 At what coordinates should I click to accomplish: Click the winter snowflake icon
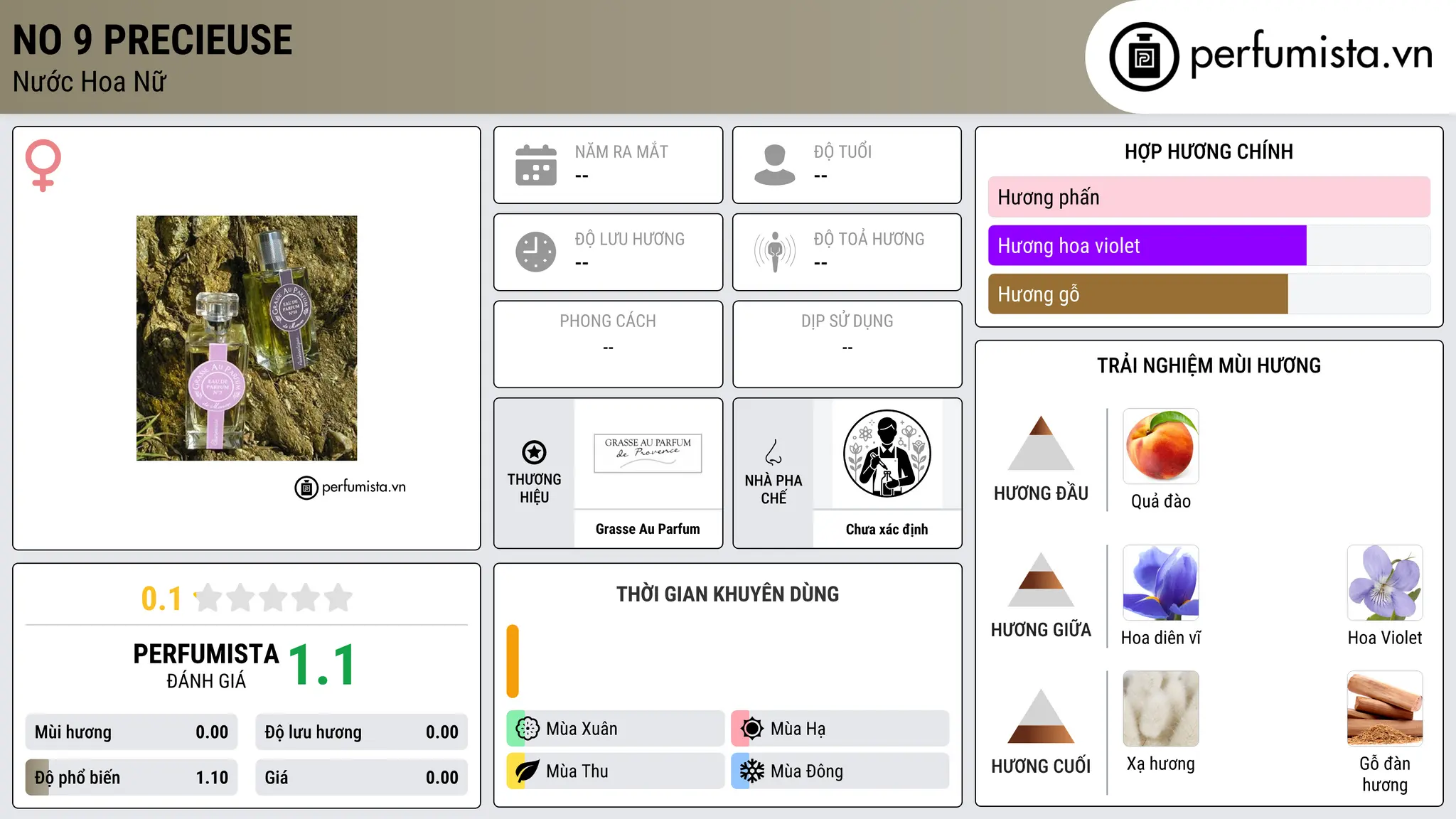point(752,771)
